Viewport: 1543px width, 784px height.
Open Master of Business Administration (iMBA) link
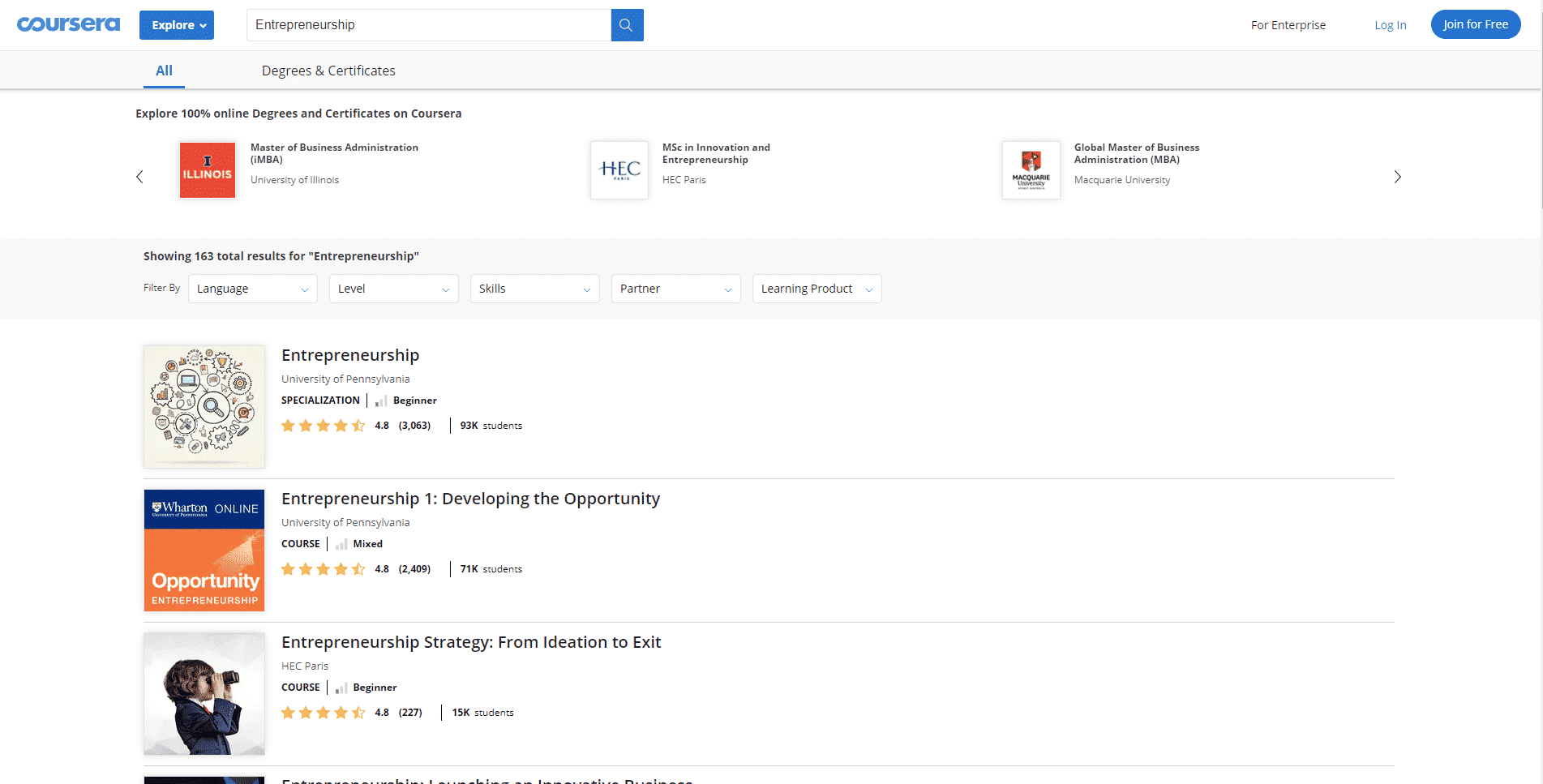coord(334,153)
